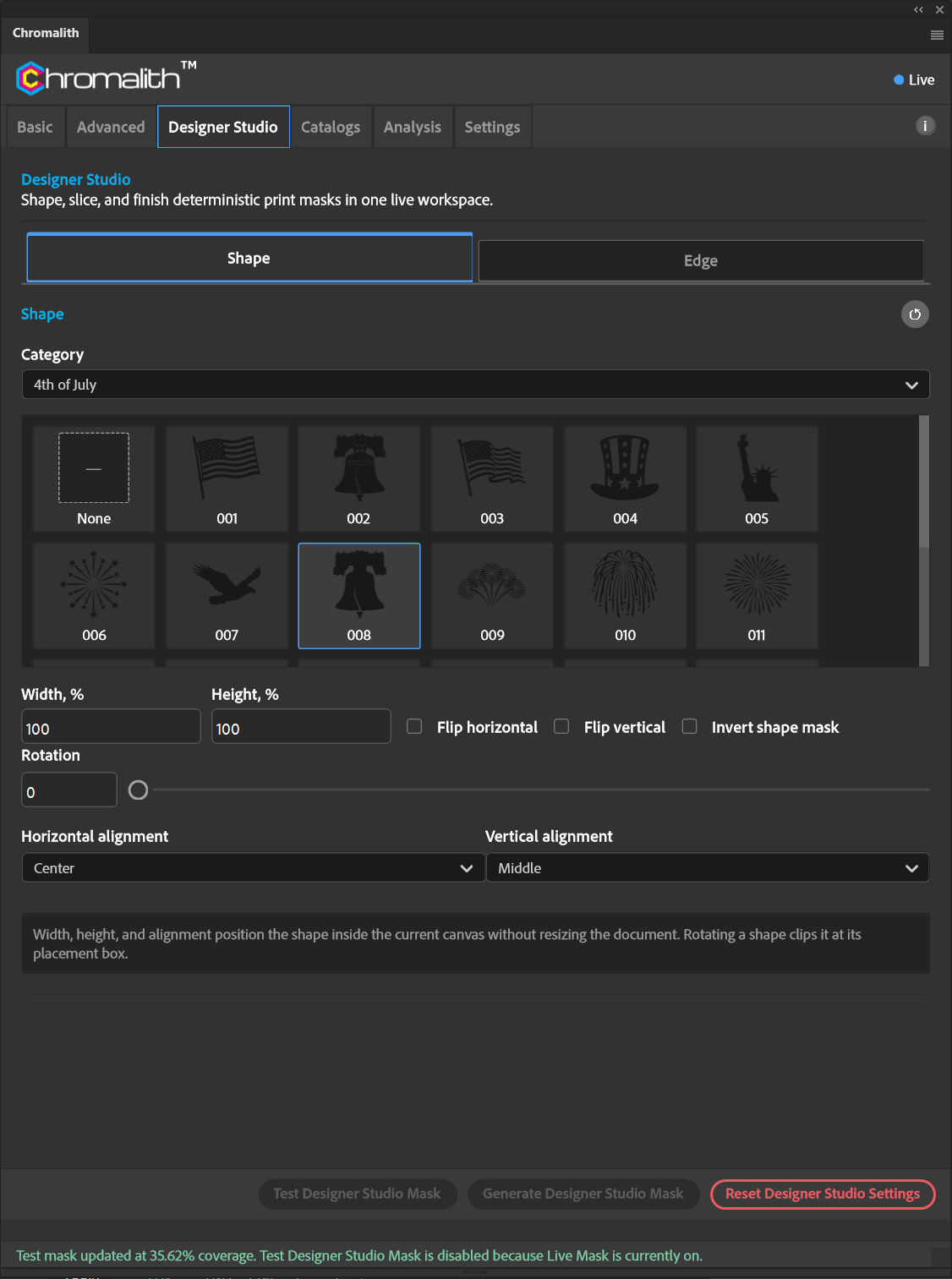Open the Analysis tab
952x1279 pixels.
pos(413,127)
